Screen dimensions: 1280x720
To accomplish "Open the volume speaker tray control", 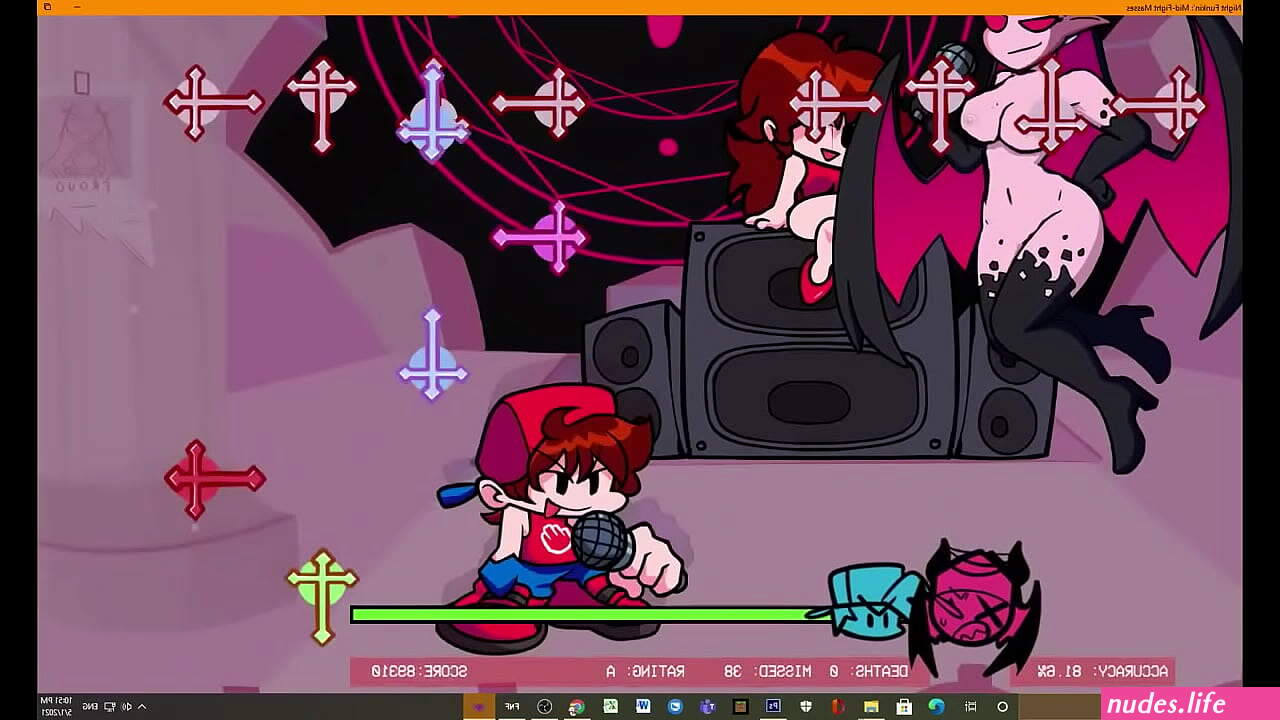I will click(x=127, y=707).
